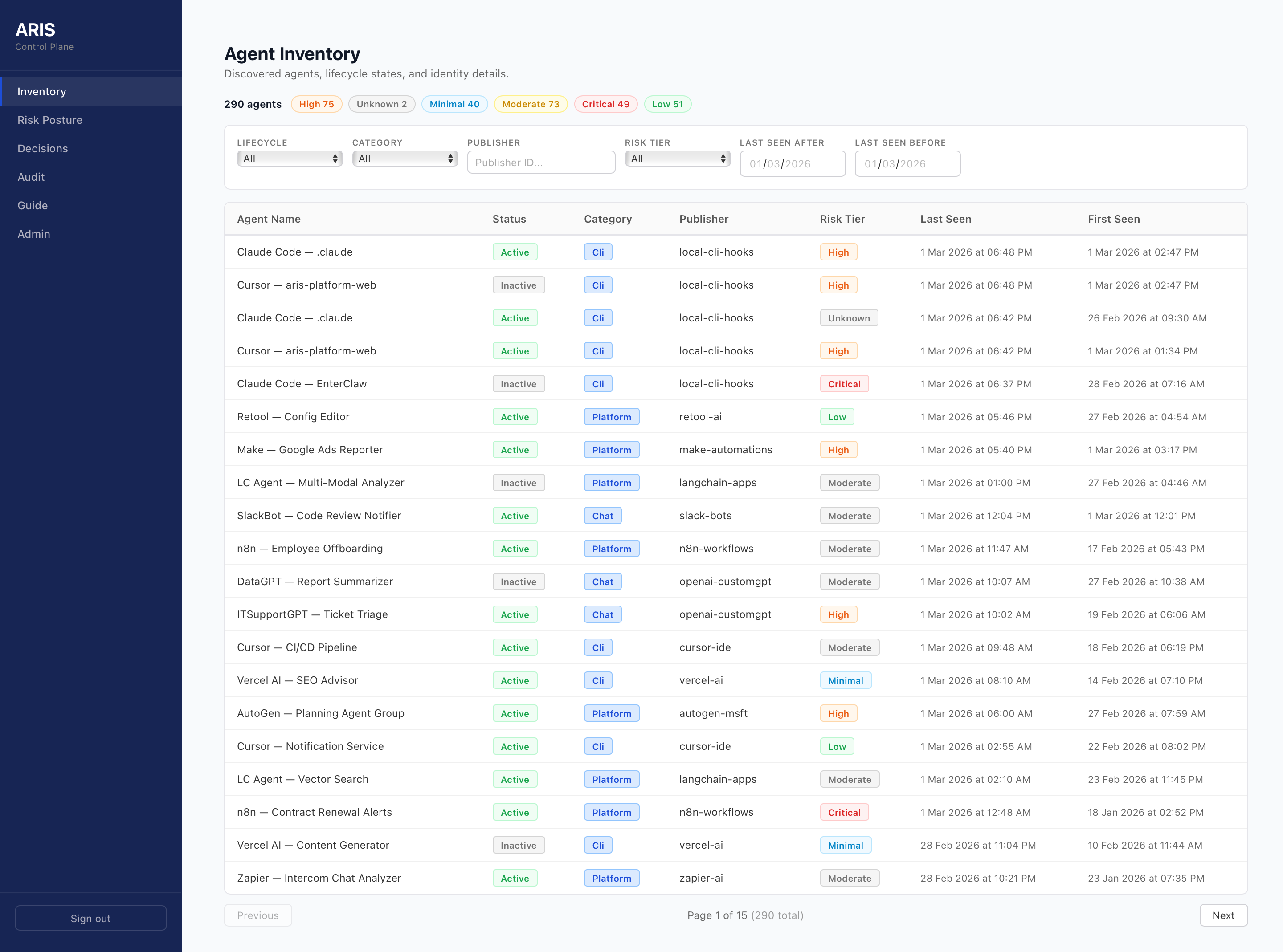Select the Critical 49 risk chip
The height and width of the screenshot is (952, 1283).
coord(605,104)
